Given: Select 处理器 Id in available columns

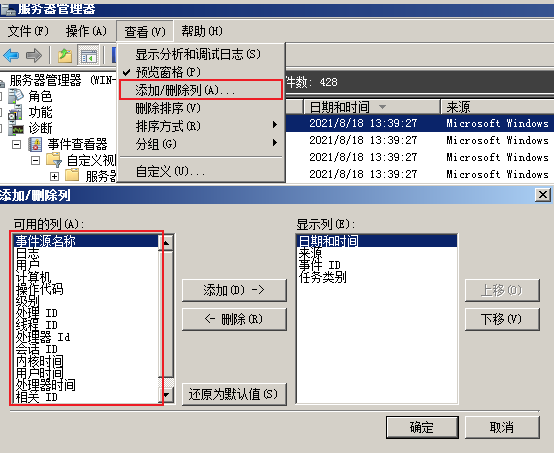Looking at the screenshot, I should tap(87, 337).
